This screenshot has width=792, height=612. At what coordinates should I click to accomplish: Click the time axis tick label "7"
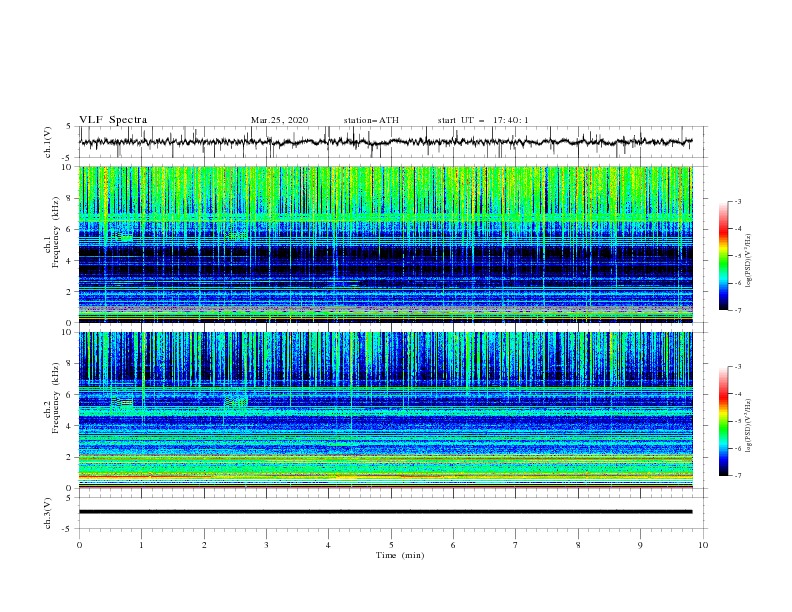[x=516, y=545]
